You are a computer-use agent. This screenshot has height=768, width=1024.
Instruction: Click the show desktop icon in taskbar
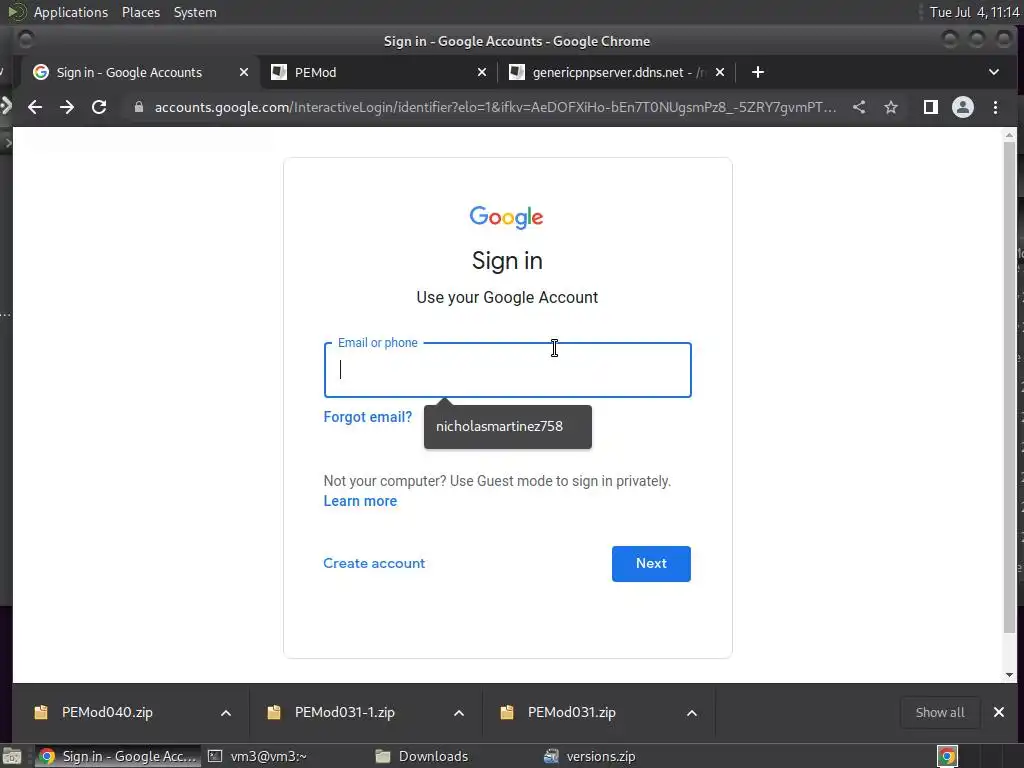tap(12, 757)
